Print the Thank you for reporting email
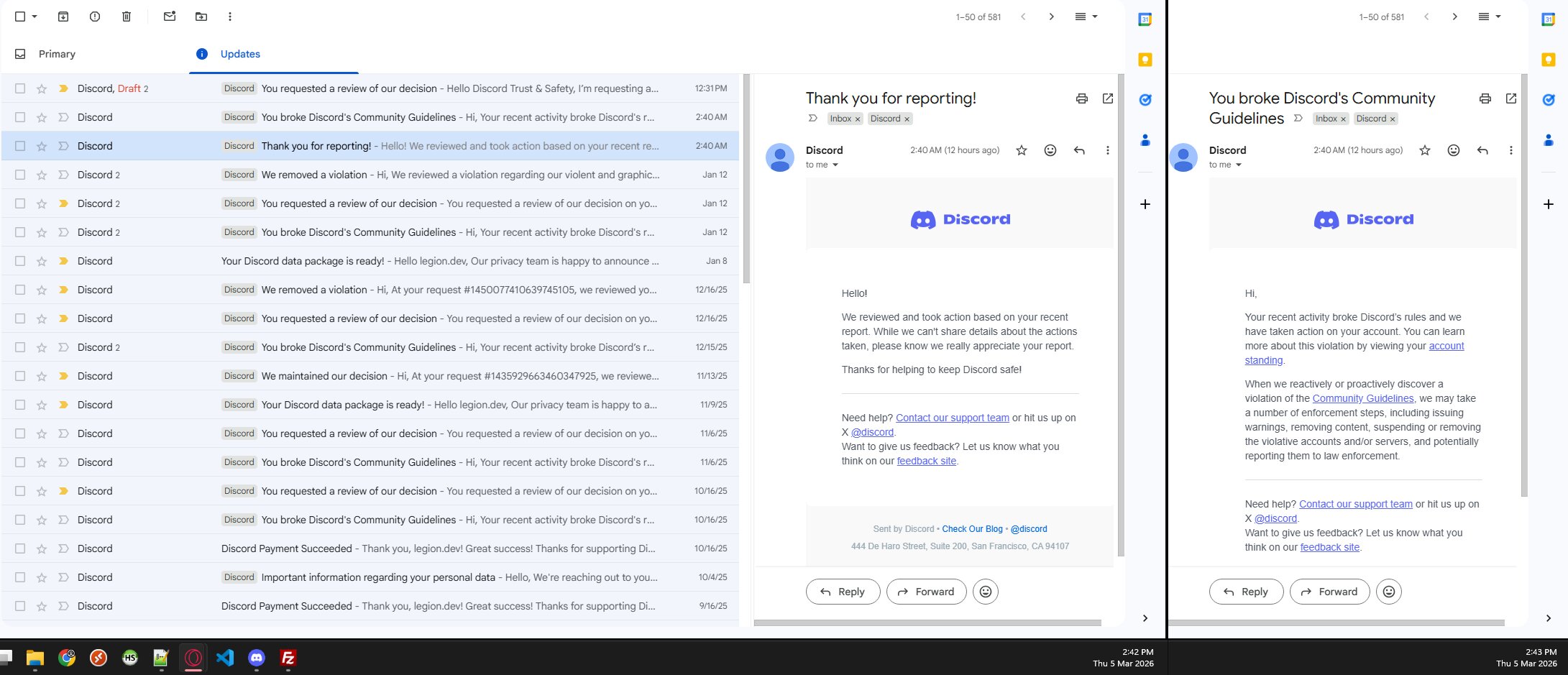This screenshot has width=1568, height=675. point(1081,98)
